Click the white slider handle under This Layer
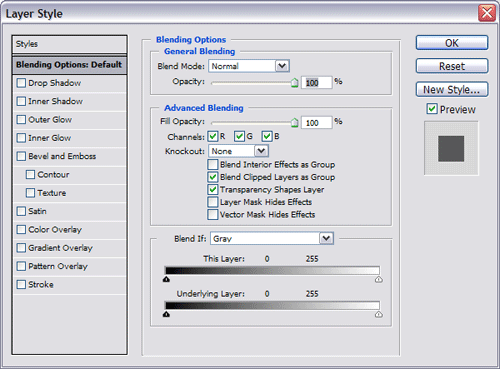This screenshot has height=369, width=500. pos(379,279)
